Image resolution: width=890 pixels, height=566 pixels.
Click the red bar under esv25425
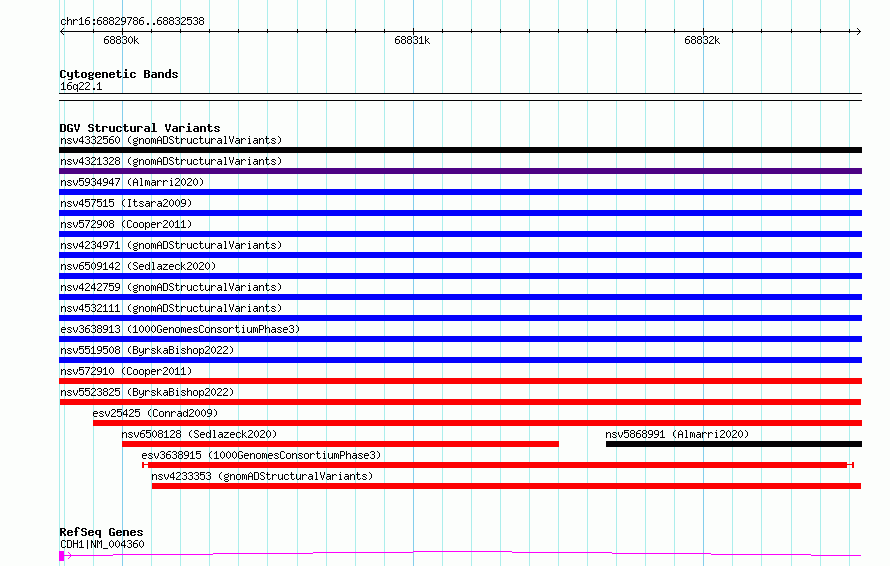click(x=477, y=423)
